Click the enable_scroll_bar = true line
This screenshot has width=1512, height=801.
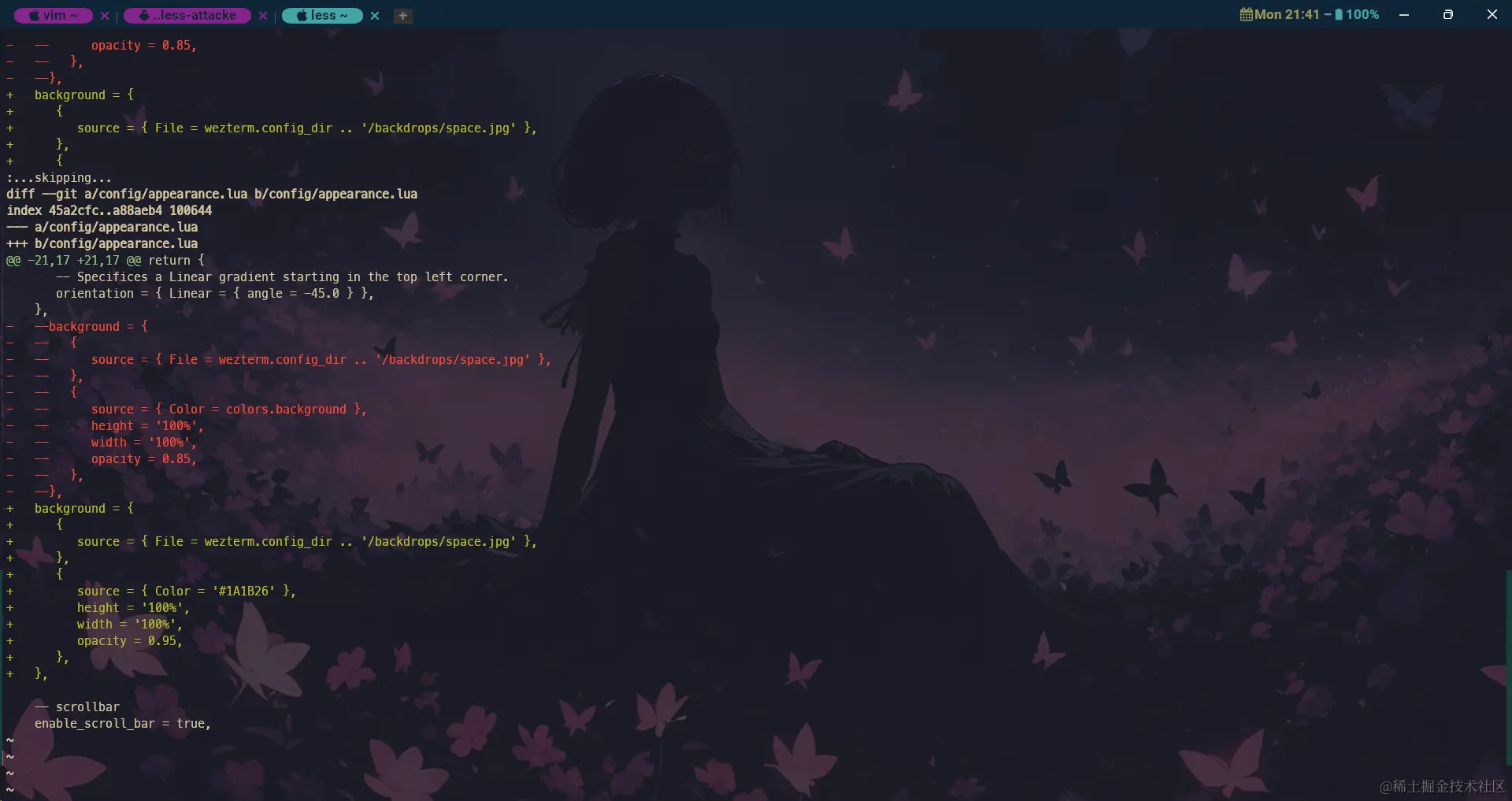pos(122,723)
